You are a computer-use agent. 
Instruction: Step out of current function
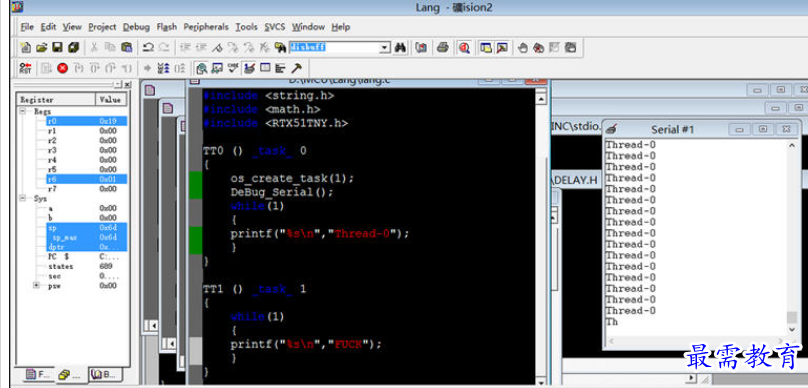coord(110,68)
